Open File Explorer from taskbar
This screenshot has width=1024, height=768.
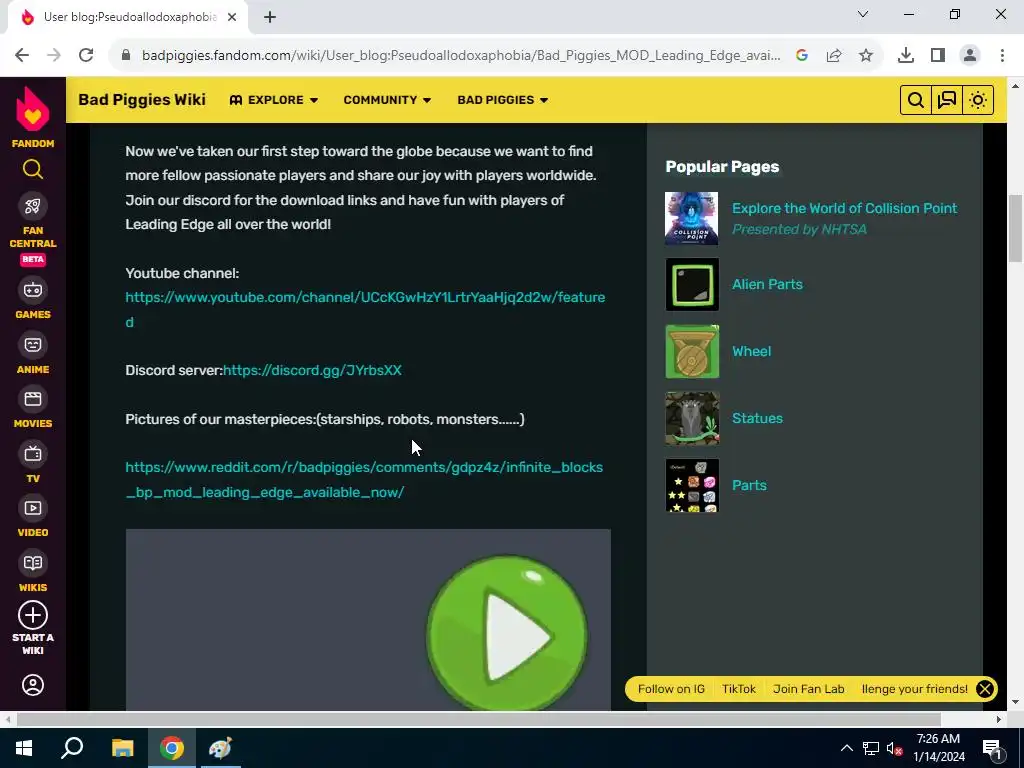tap(122, 748)
